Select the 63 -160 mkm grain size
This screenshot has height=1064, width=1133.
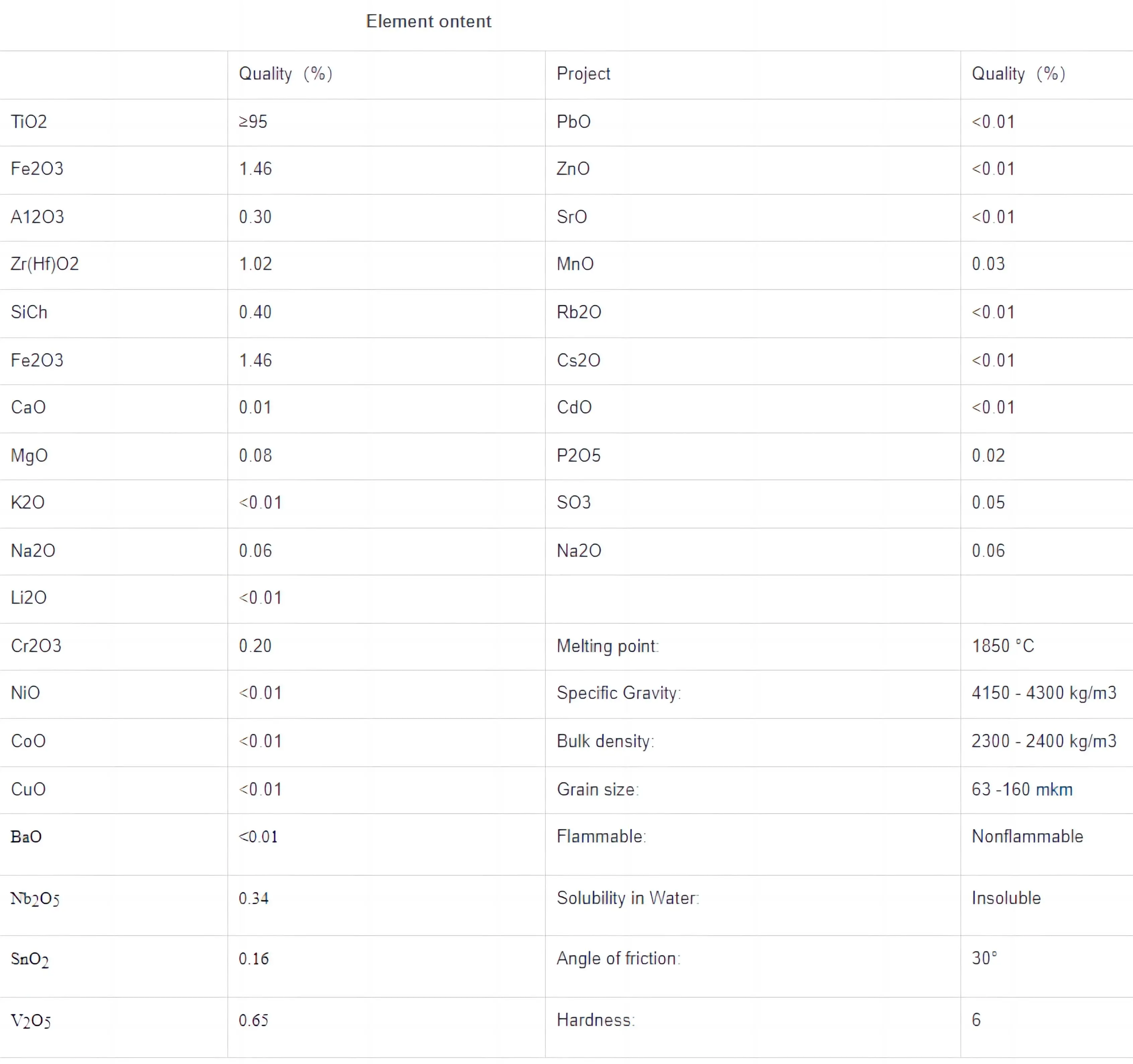click(x=1022, y=789)
